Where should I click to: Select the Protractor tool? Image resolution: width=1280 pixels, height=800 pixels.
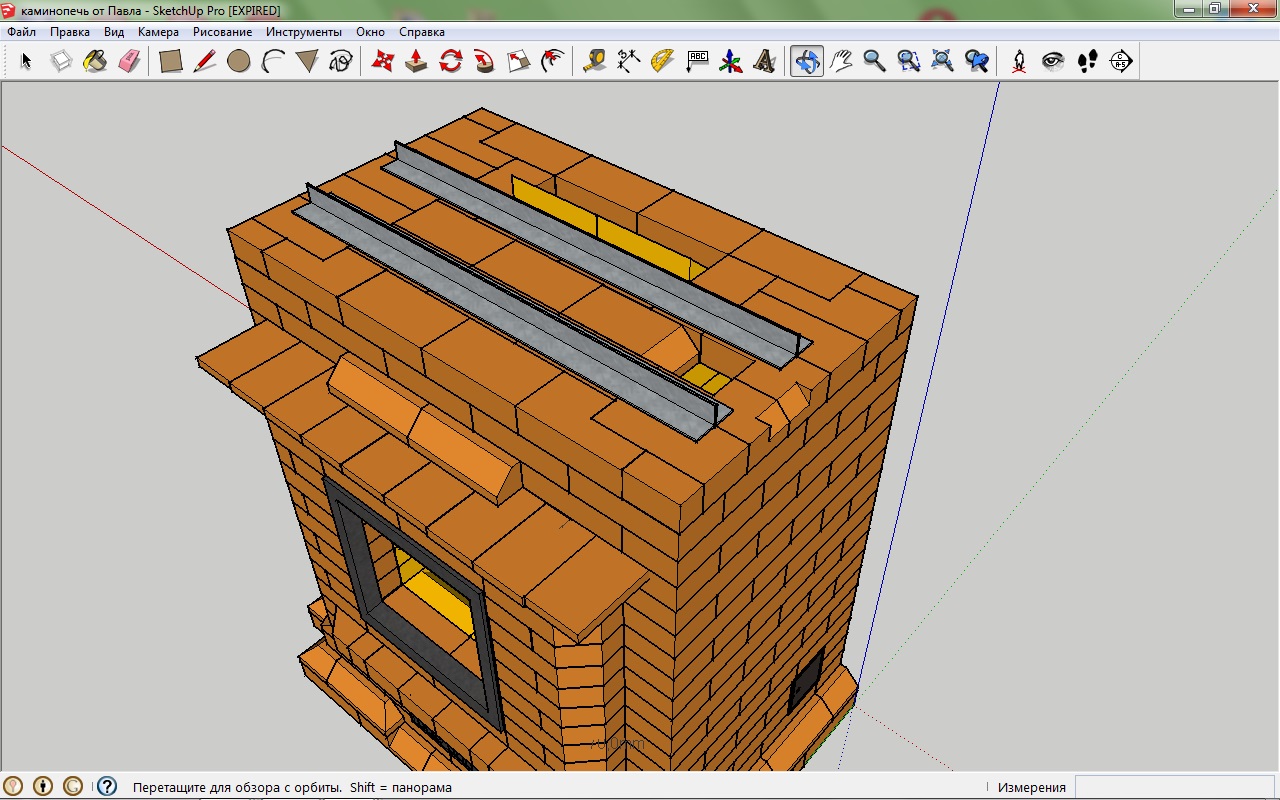[x=662, y=61]
